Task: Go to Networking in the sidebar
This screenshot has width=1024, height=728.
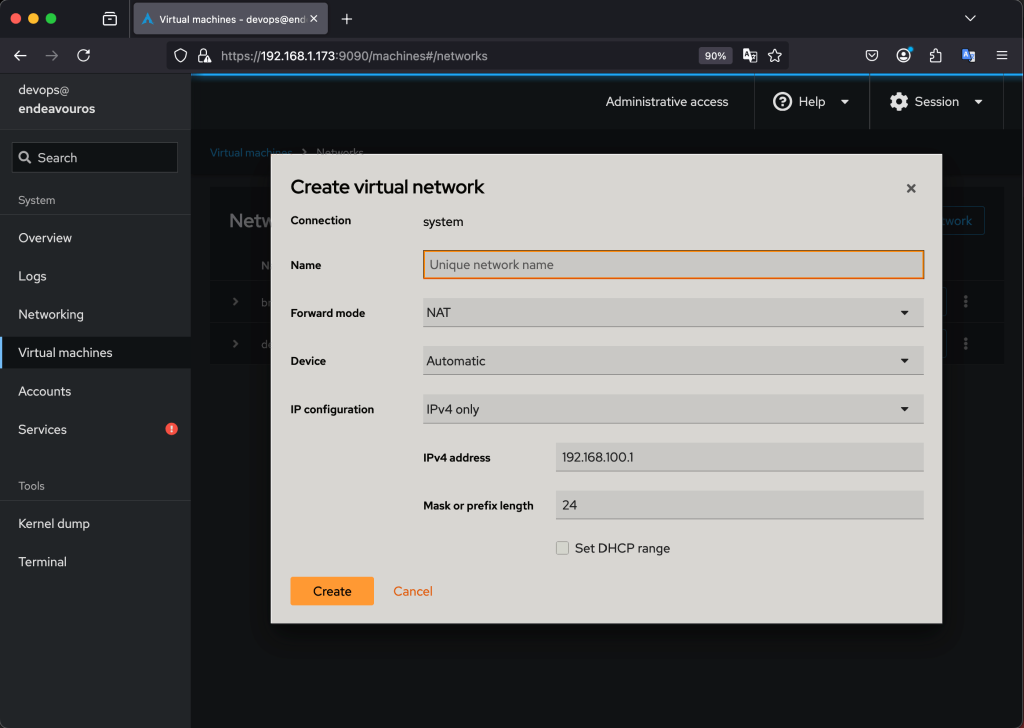Action: click(51, 314)
